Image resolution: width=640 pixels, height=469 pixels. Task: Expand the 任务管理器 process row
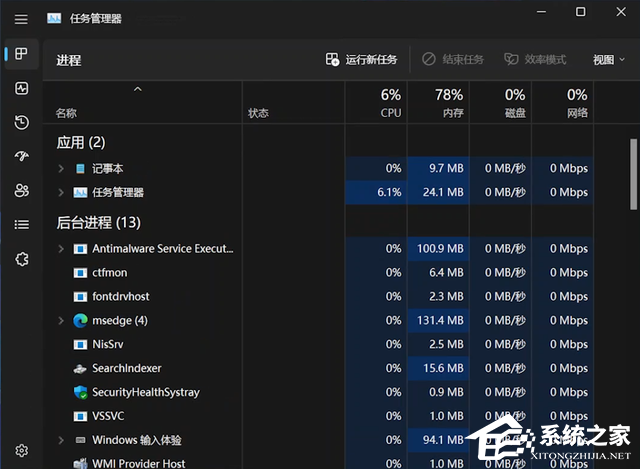click(x=61, y=193)
